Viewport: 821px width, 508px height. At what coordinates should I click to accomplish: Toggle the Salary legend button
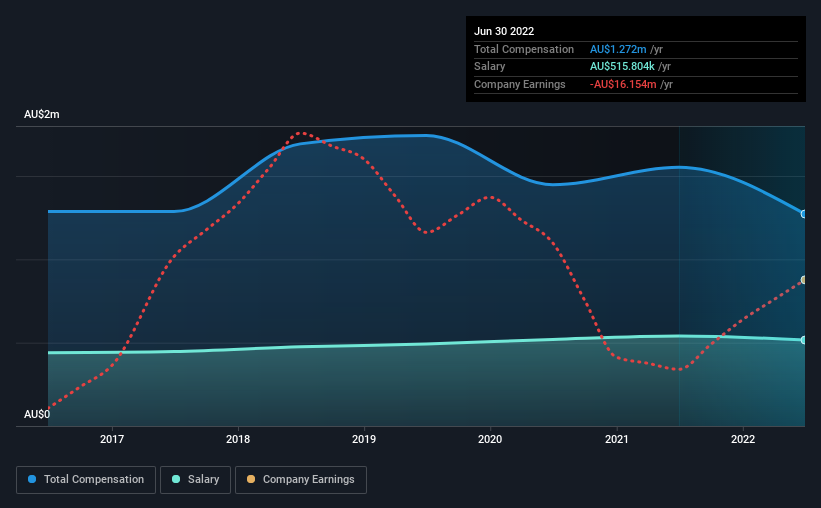(x=195, y=480)
